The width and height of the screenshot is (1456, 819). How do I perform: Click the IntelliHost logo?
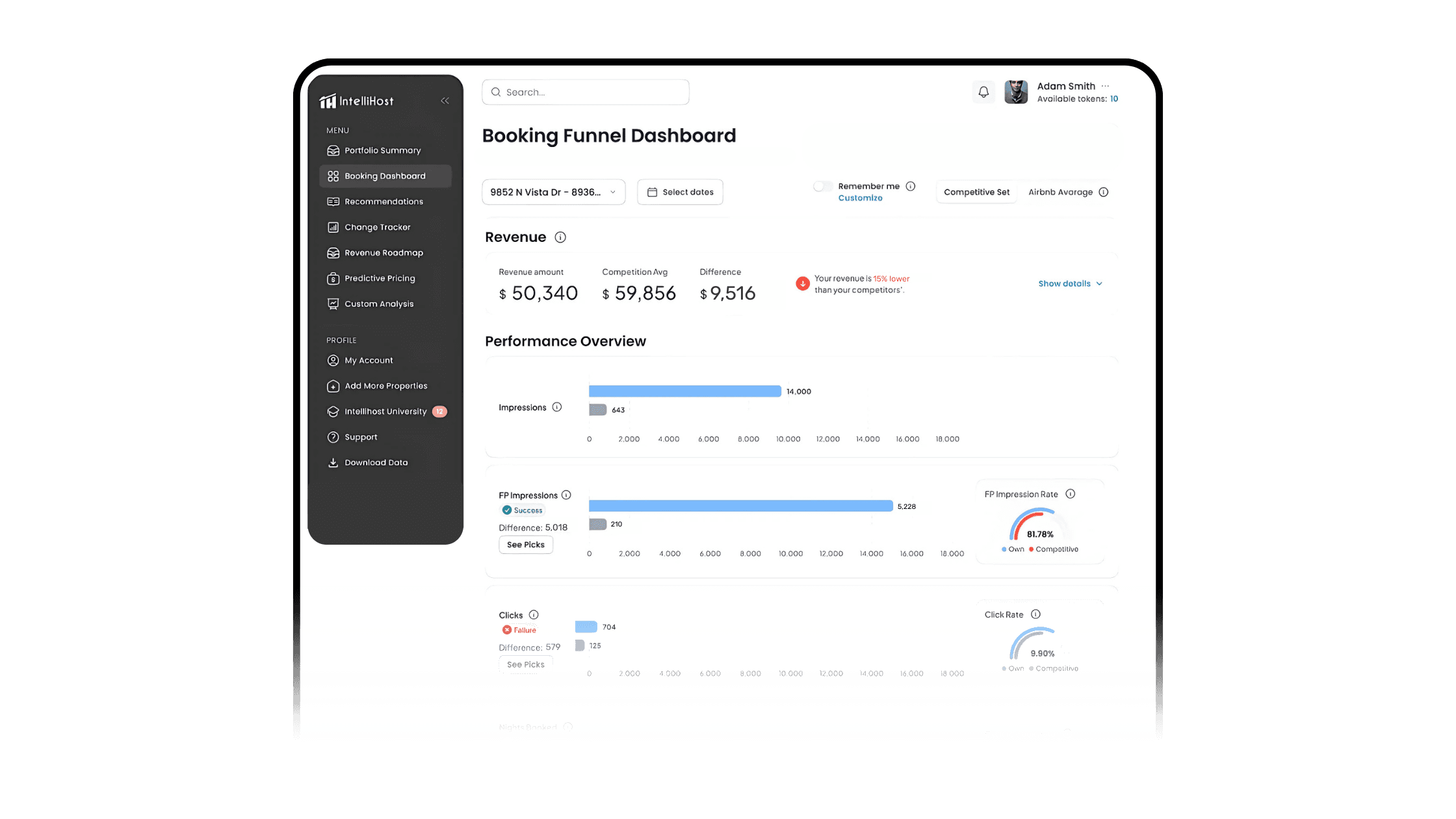click(x=357, y=101)
